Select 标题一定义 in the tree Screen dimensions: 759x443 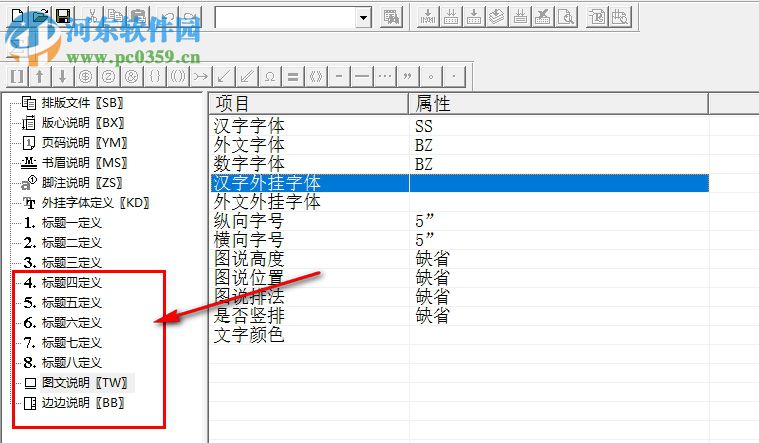[72, 223]
